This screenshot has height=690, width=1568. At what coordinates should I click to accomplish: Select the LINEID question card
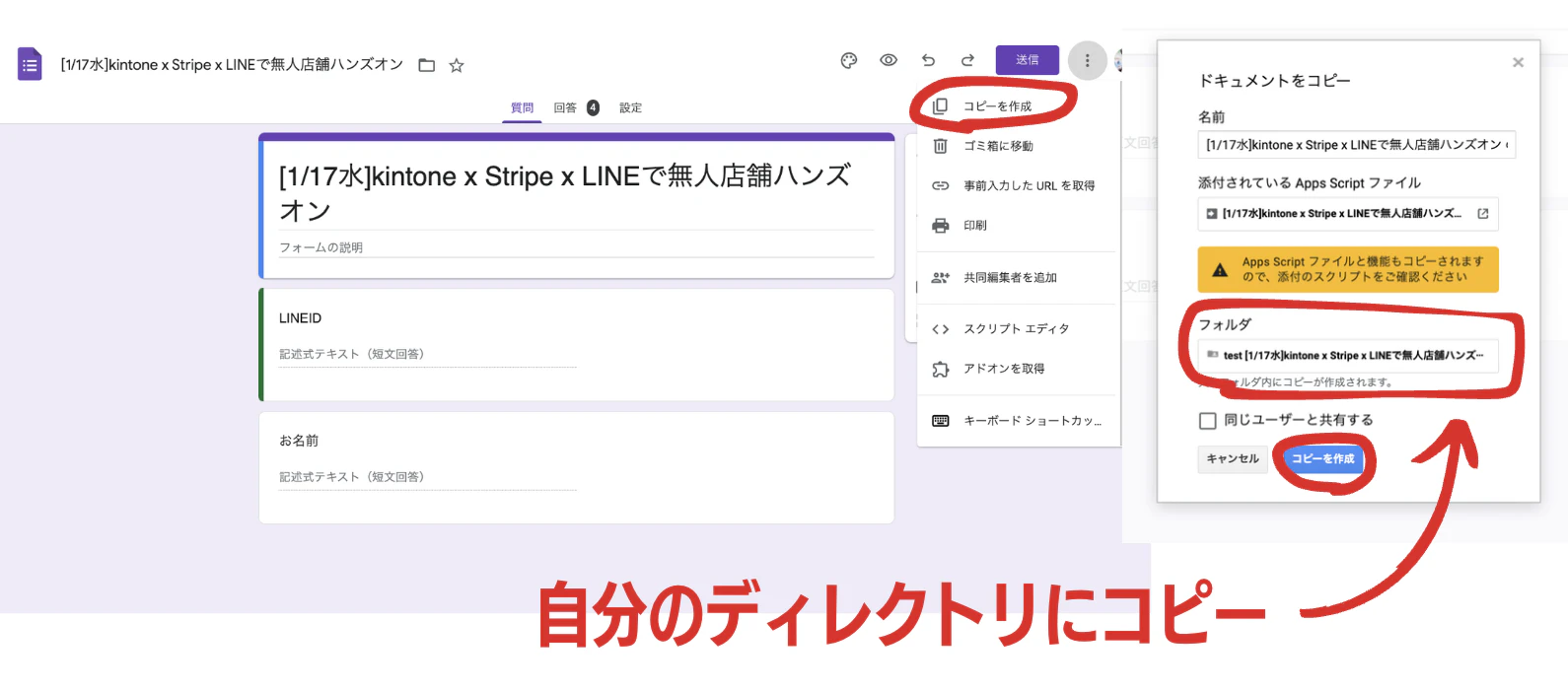[x=576, y=345]
